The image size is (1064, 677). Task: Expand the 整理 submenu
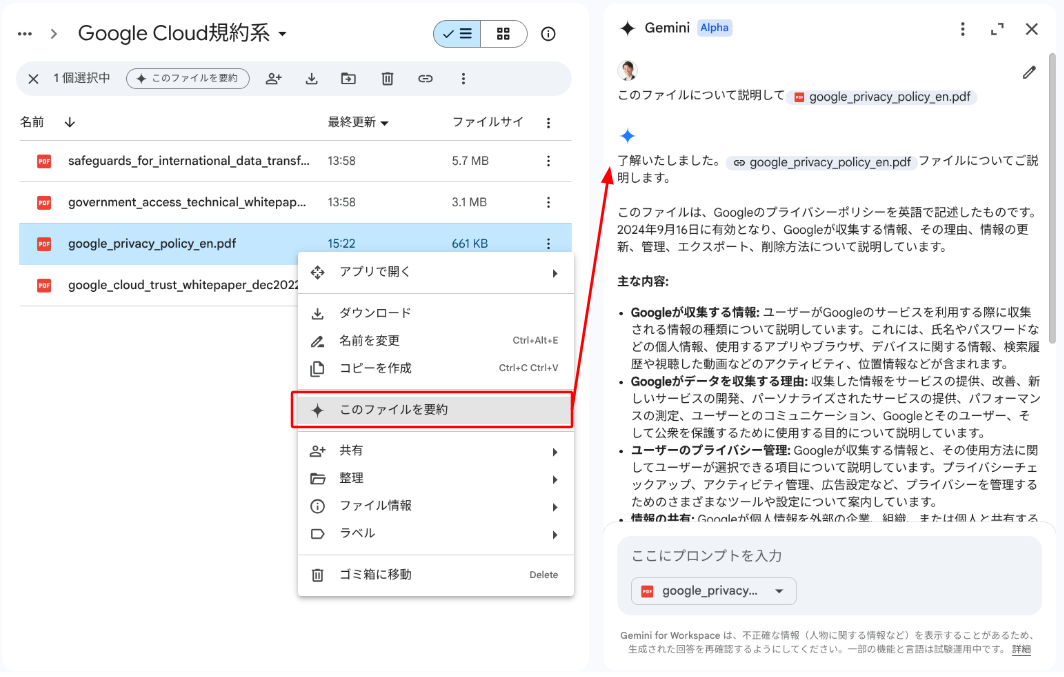436,478
